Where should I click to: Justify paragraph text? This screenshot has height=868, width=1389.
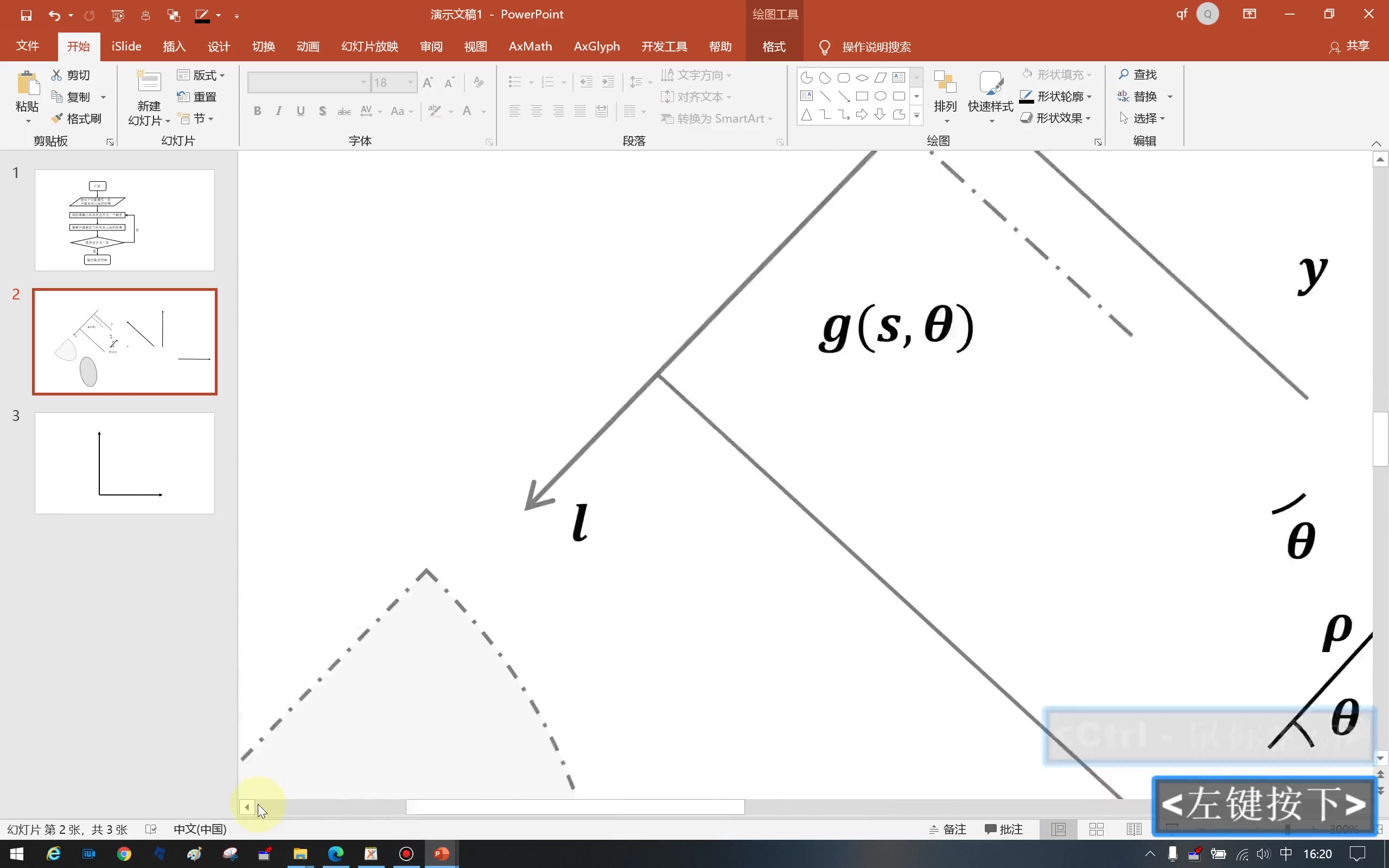tap(580, 111)
